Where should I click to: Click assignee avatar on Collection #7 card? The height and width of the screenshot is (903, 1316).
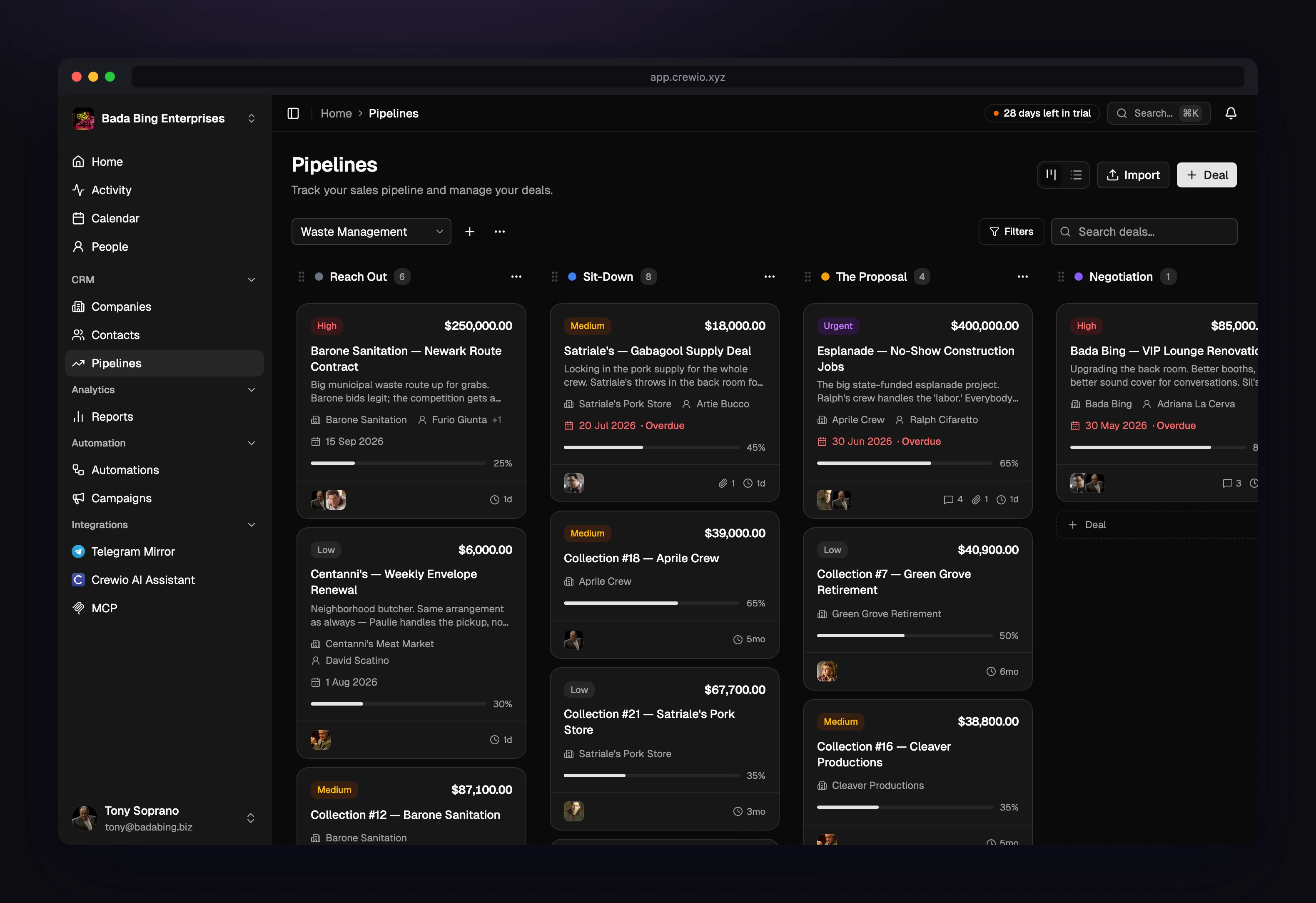(827, 671)
